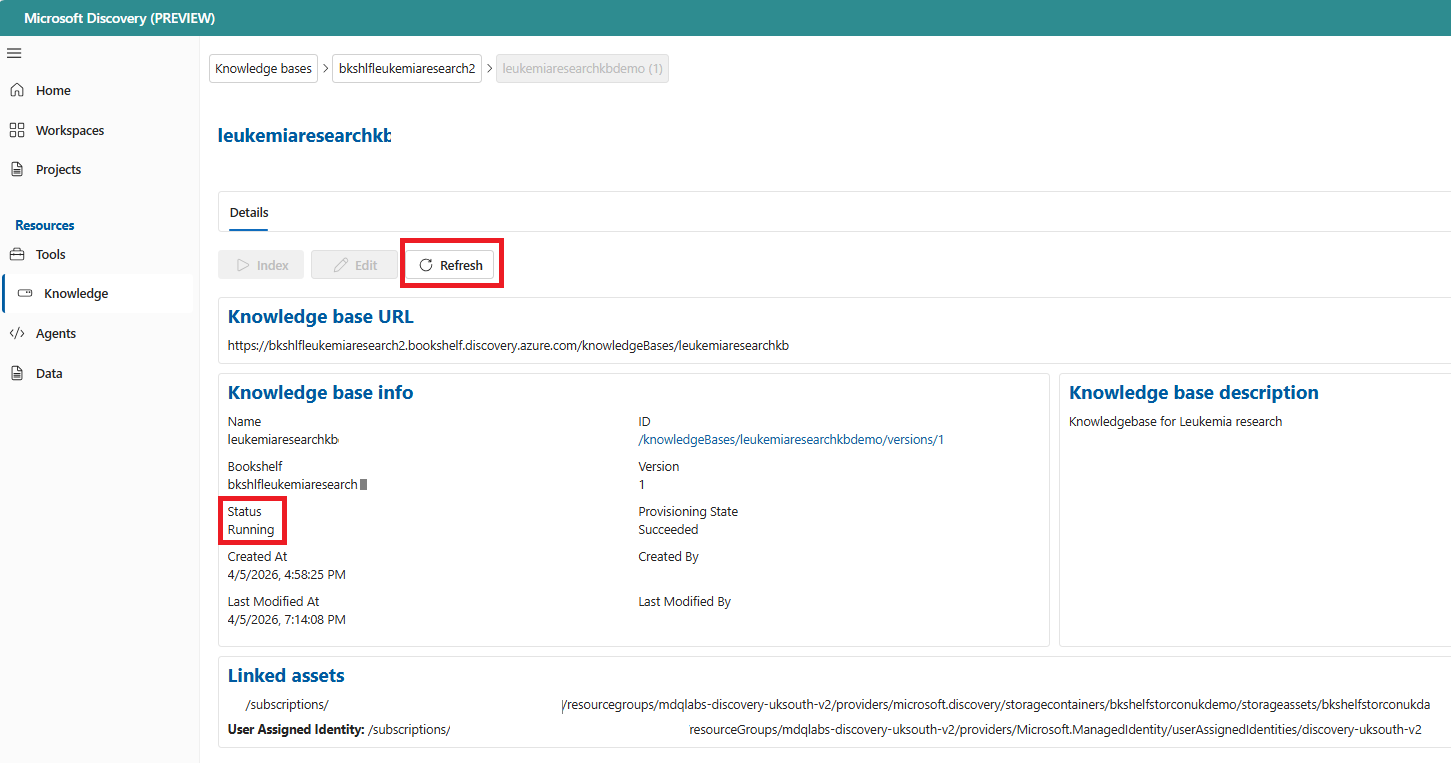Click the Resources section header
Image resolution: width=1451 pixels, height=763 pixels.
pos(45,225)
